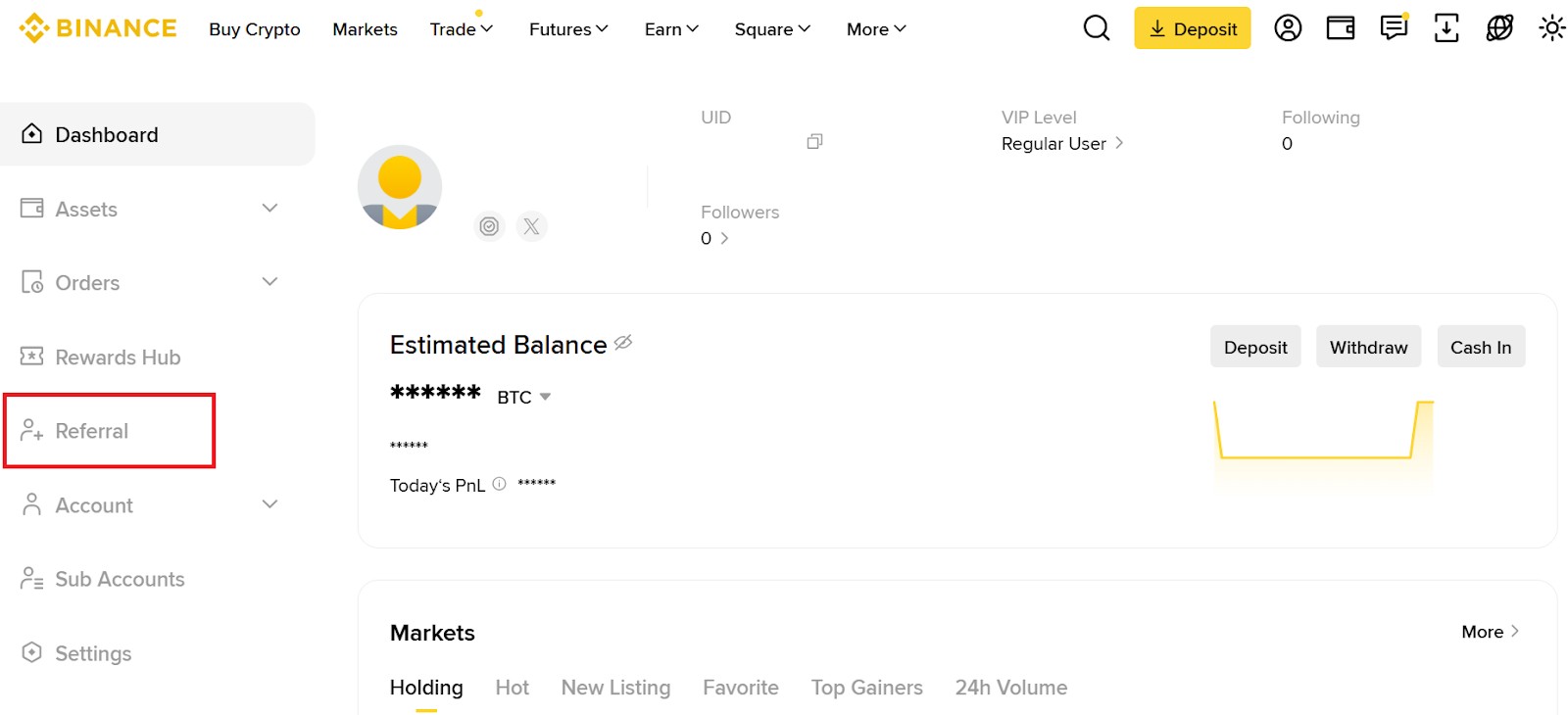Click the Account person icon in sidebar
The height and width of the screenshot is (715, 1568).
pos(32,504)
